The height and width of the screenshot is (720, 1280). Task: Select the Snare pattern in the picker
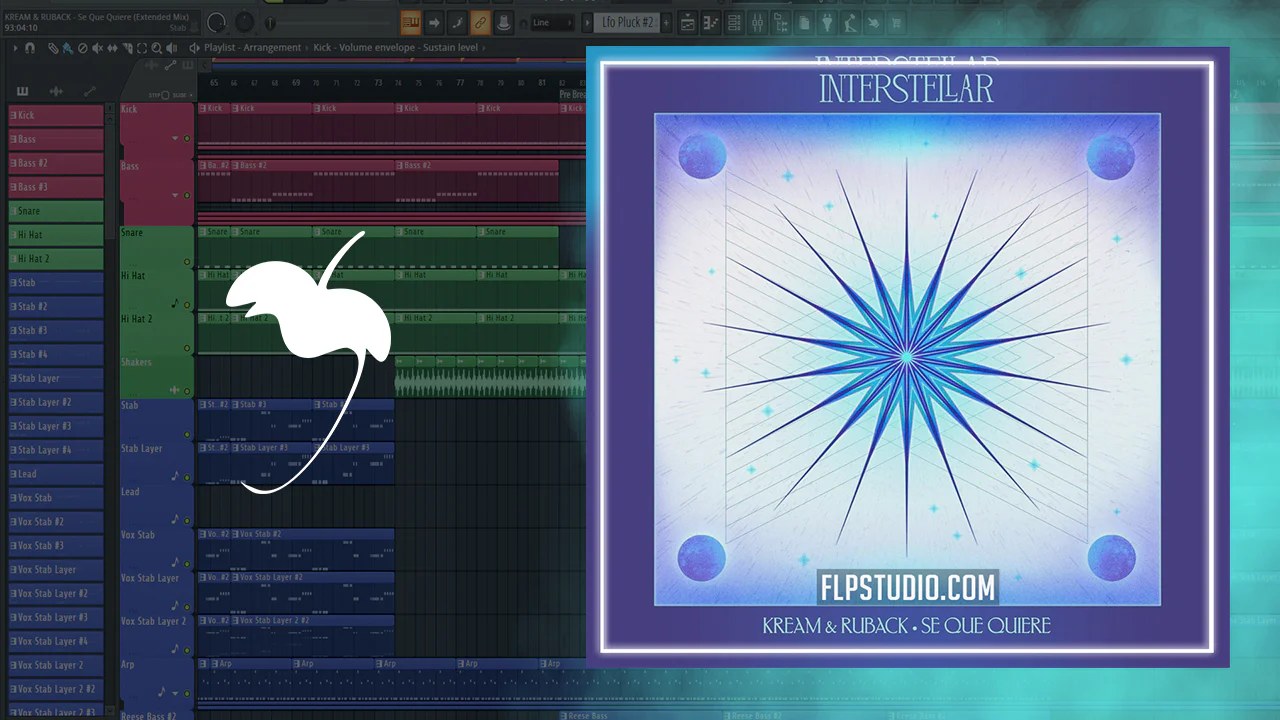point(56,211)
